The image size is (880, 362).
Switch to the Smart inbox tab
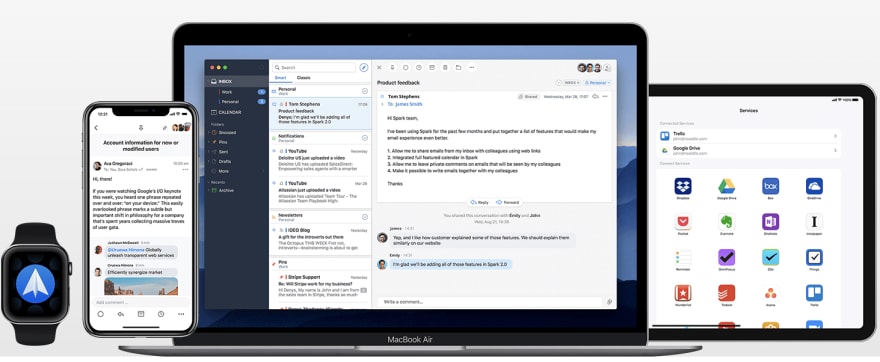[281, 77]
